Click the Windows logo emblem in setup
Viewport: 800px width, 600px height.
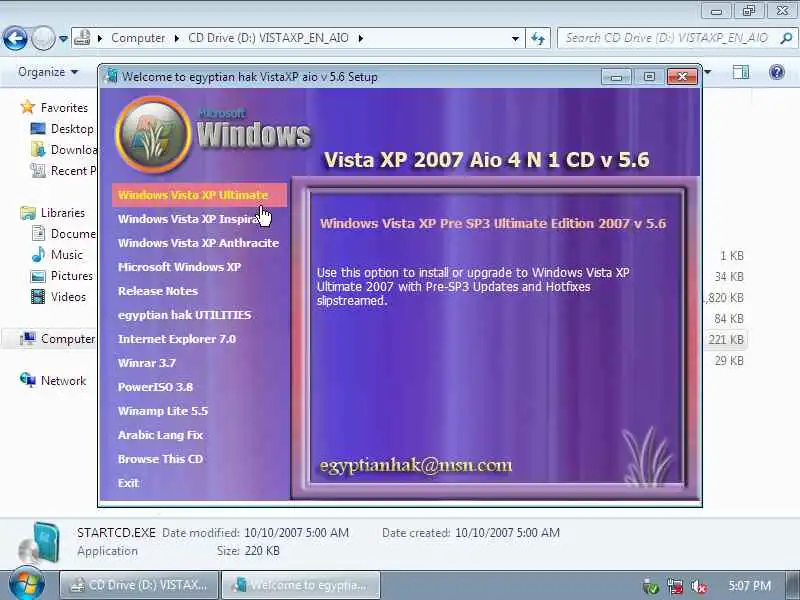click(x=153, y=135)
